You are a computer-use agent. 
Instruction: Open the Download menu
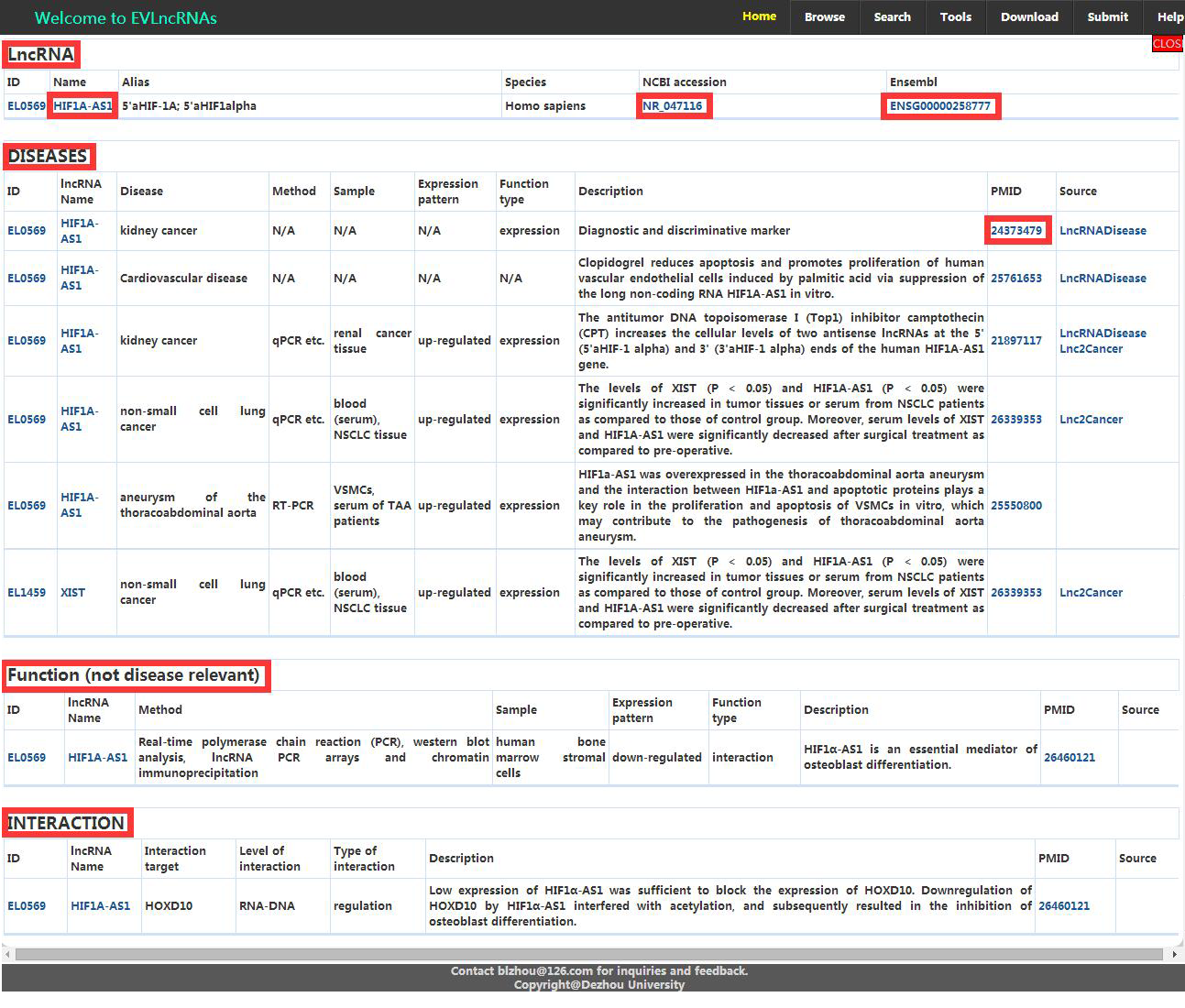[1029, 16]
